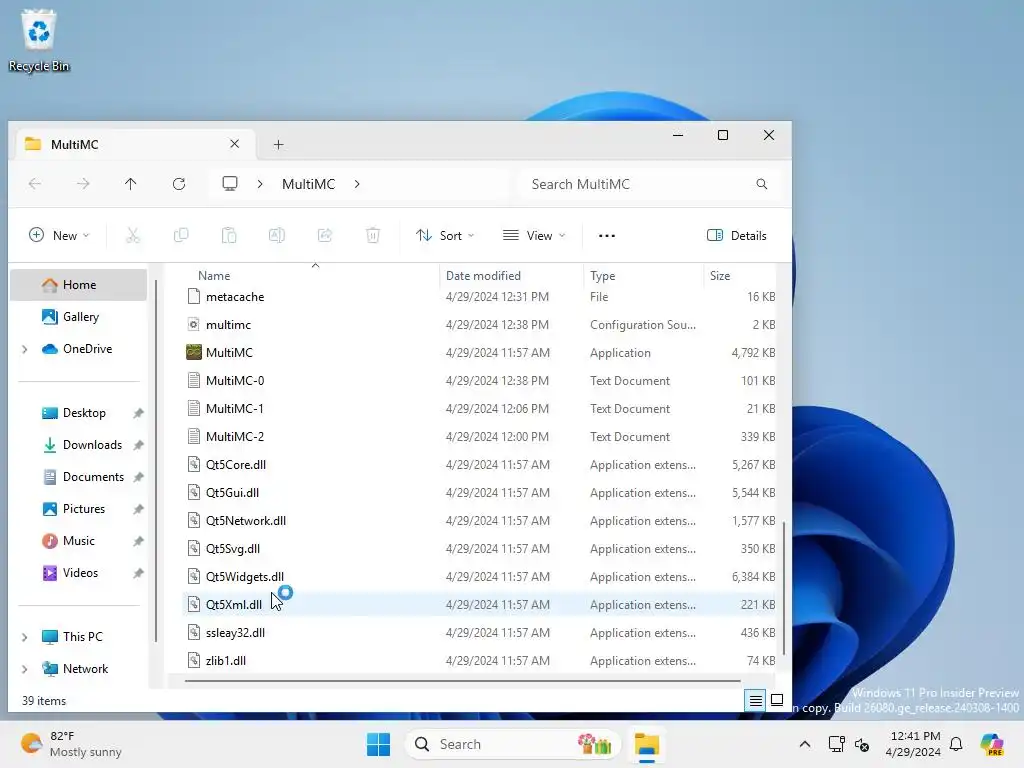Click chevron before MultiMC in address bar
Screen dimensions: 1024x768
[260, 184]
